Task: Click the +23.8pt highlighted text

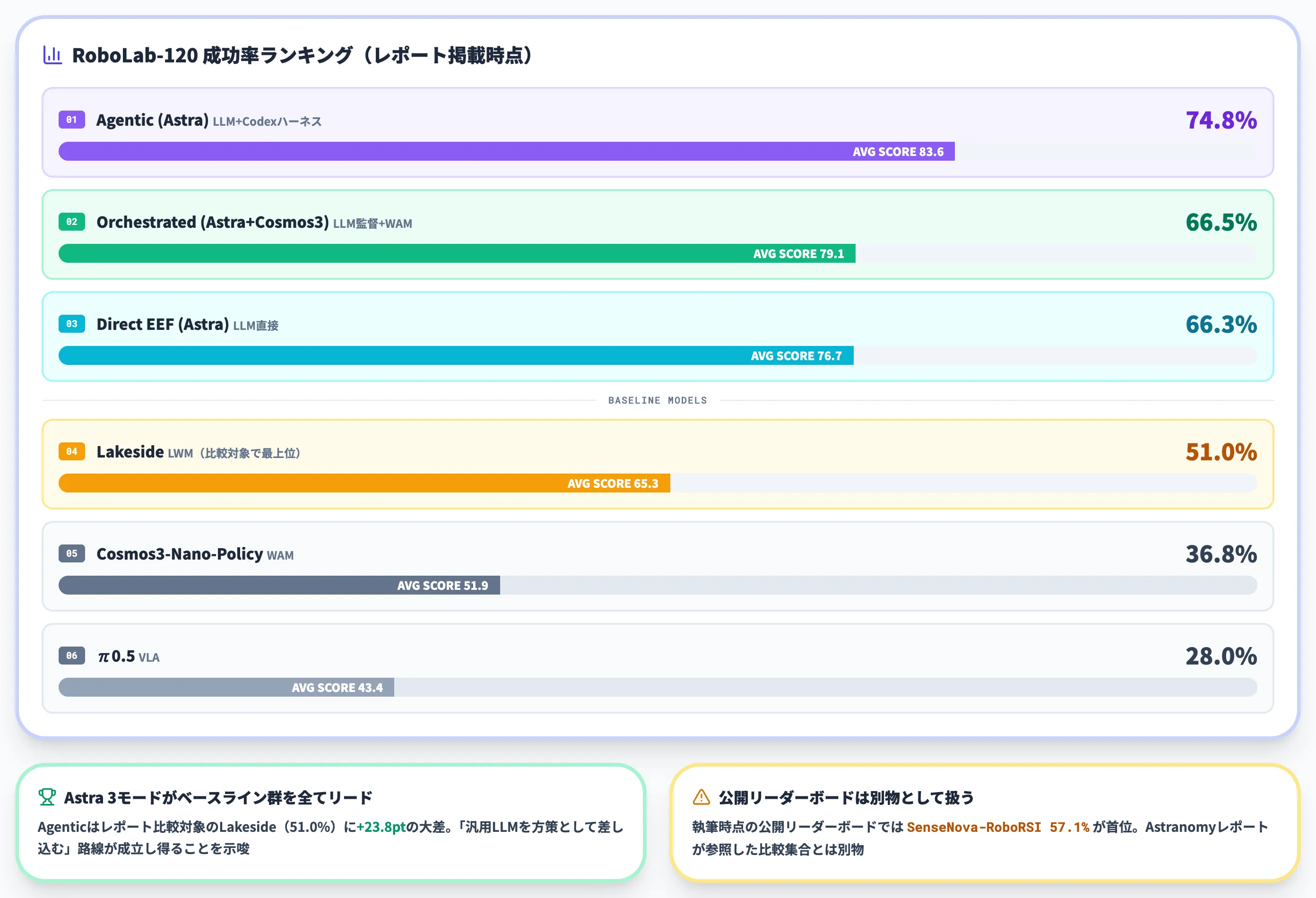Action: [381, 827]
